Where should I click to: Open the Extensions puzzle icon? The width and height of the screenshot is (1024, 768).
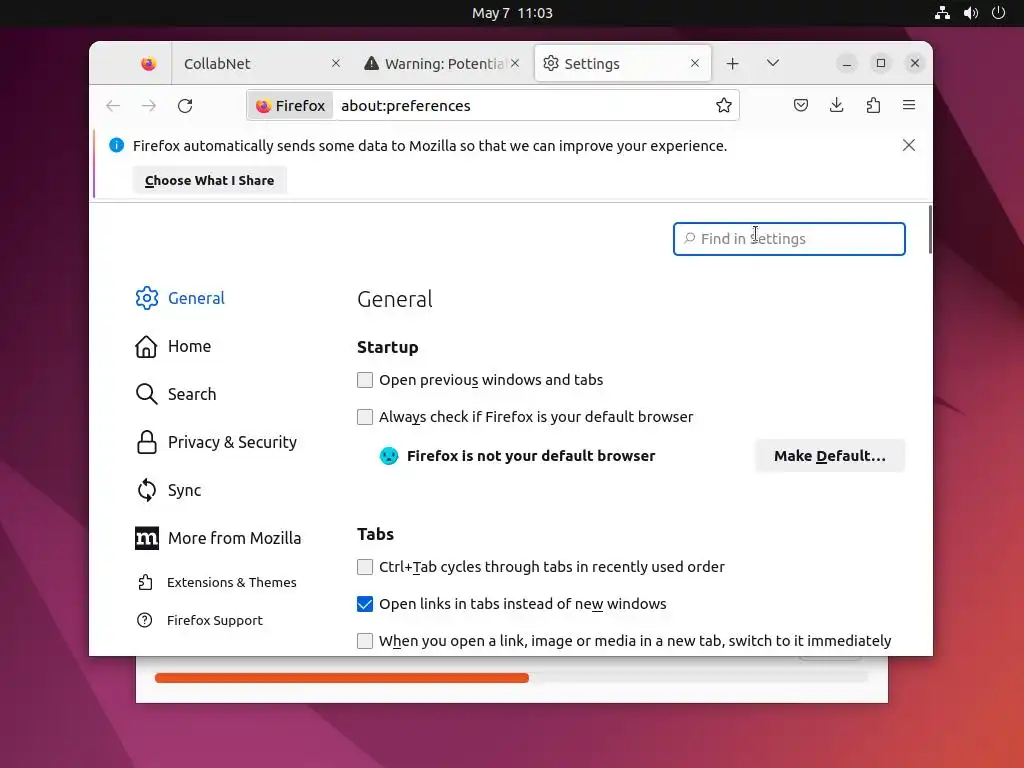873,105
